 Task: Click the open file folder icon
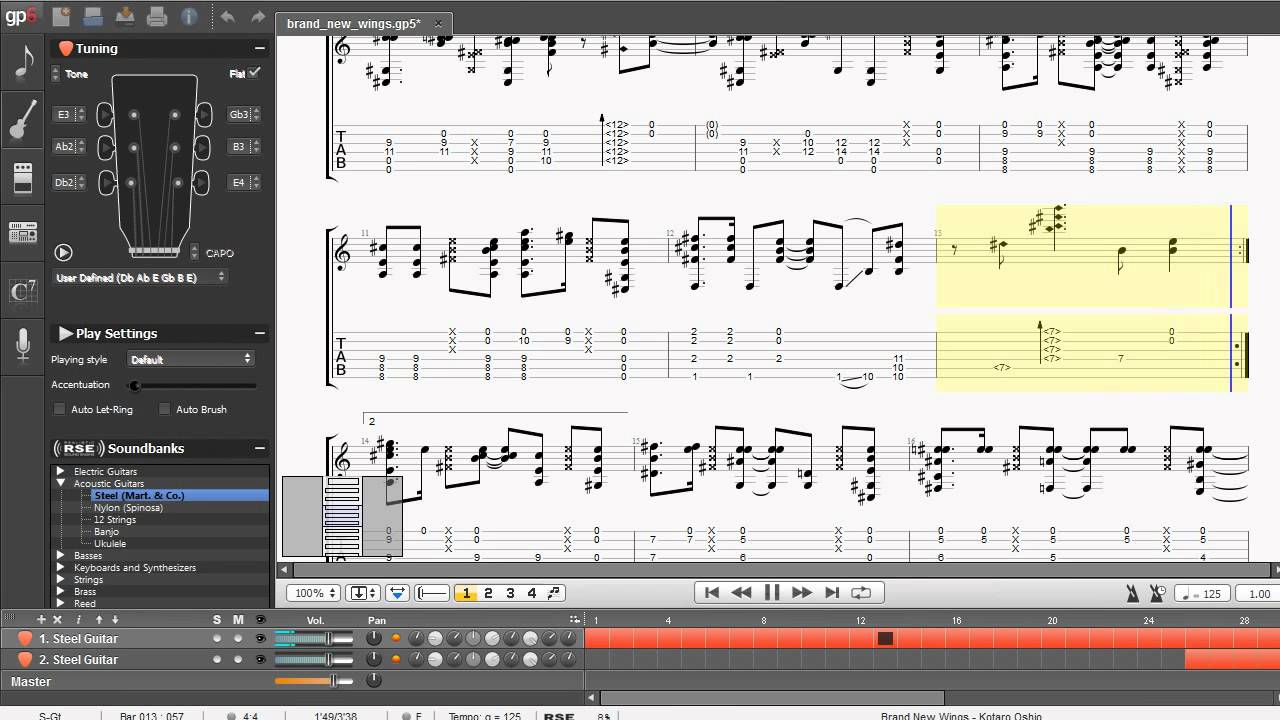(x=93, y=16)
